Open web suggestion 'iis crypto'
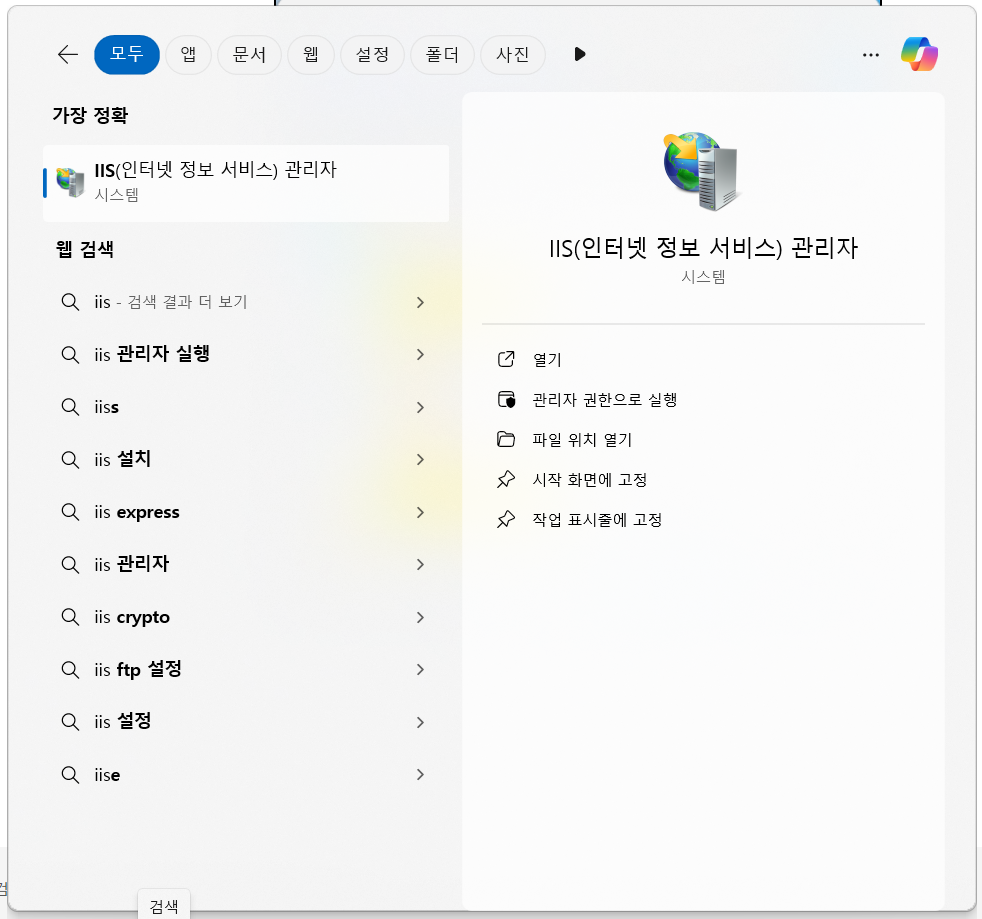 (x=246, y=617)
